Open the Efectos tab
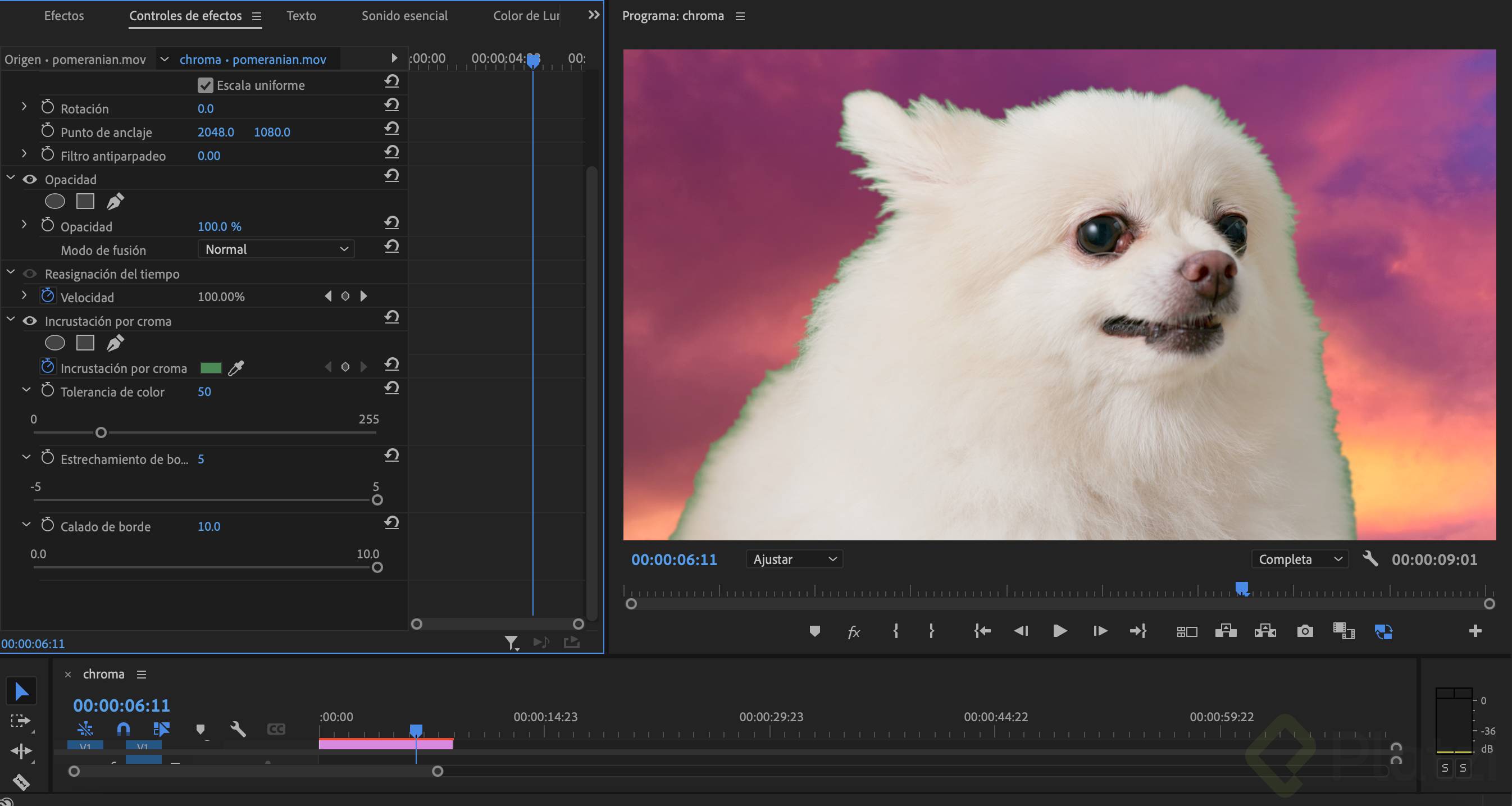 tap(63, 16)
